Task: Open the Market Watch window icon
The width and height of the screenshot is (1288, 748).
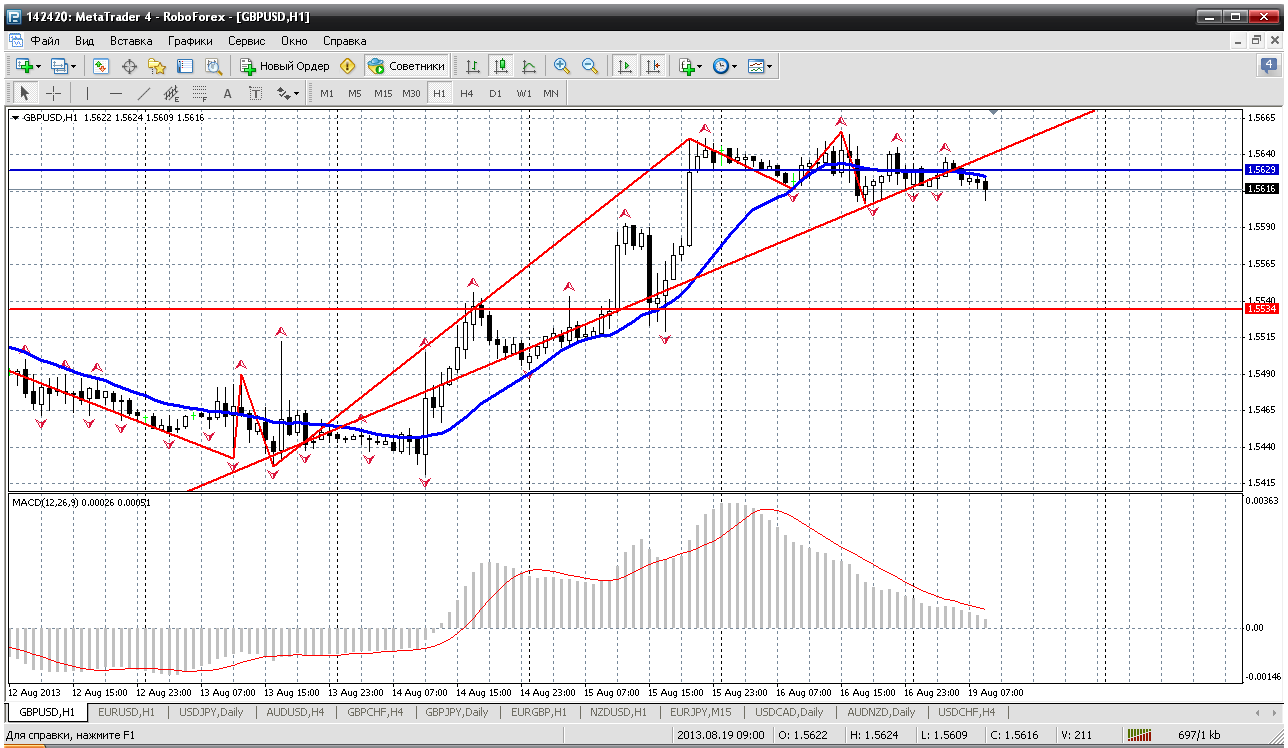Action: click(101, 66)
